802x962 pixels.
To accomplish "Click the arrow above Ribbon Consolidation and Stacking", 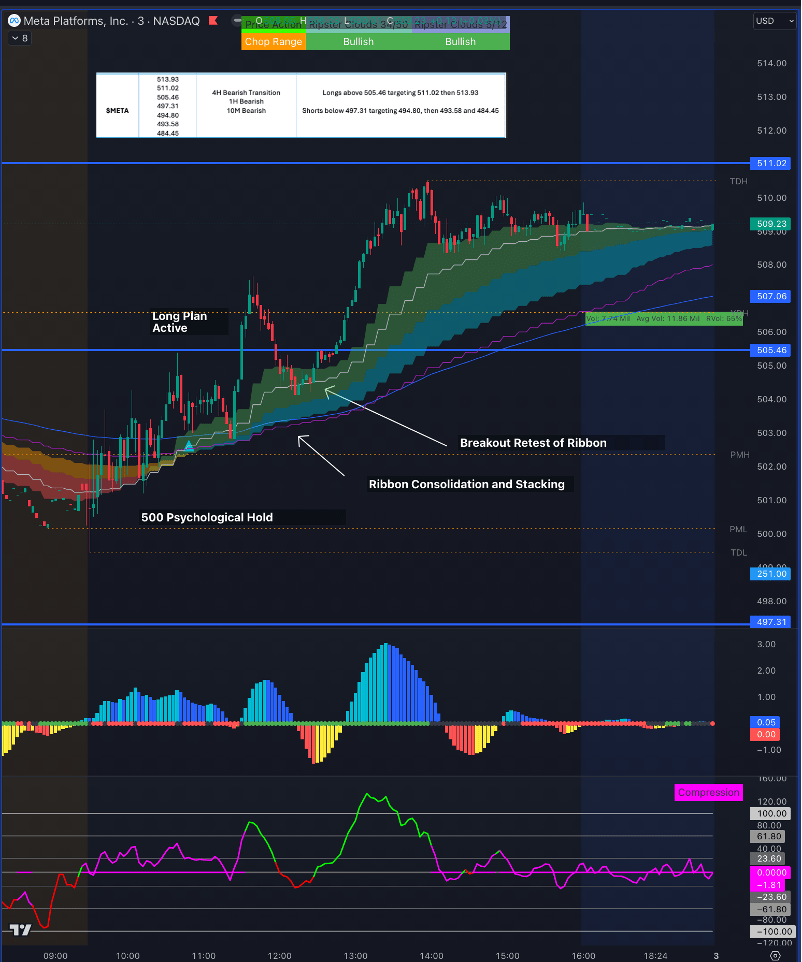I will click(x=320, y=455).
